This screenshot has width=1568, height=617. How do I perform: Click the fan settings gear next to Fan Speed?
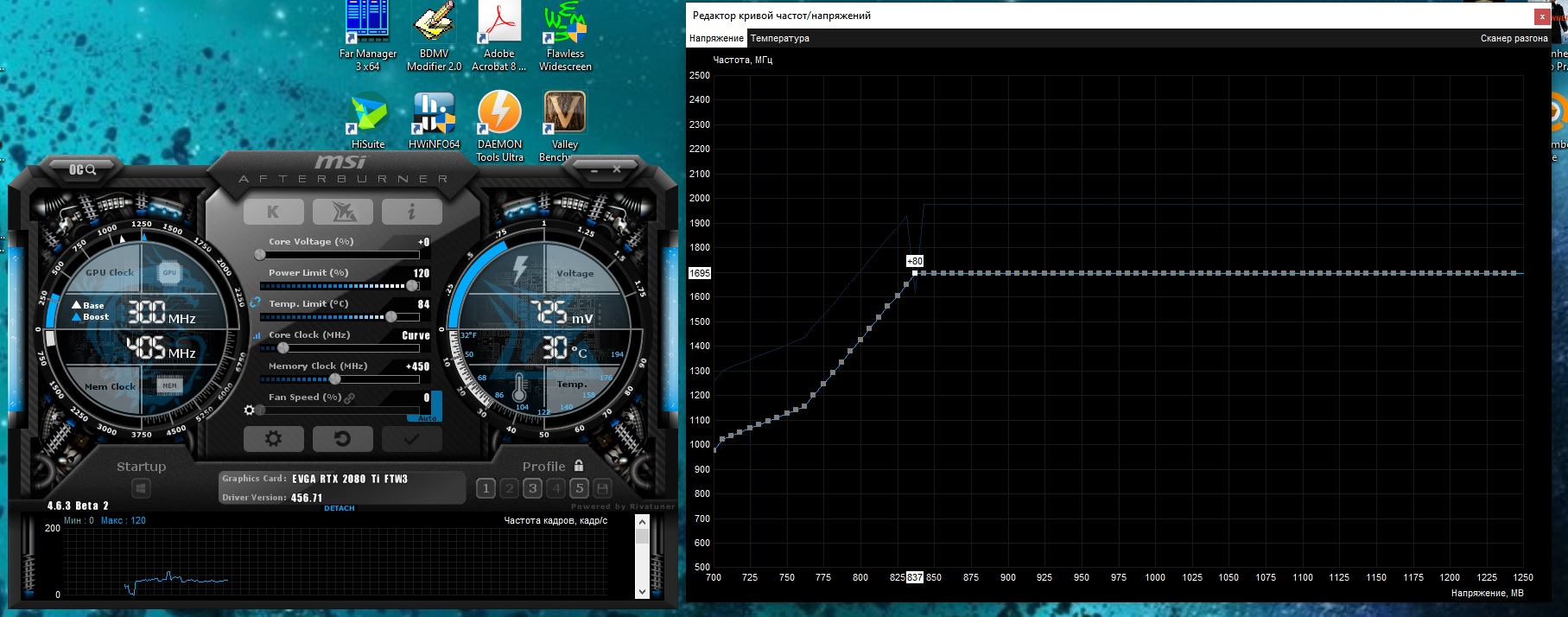[250, 410]
